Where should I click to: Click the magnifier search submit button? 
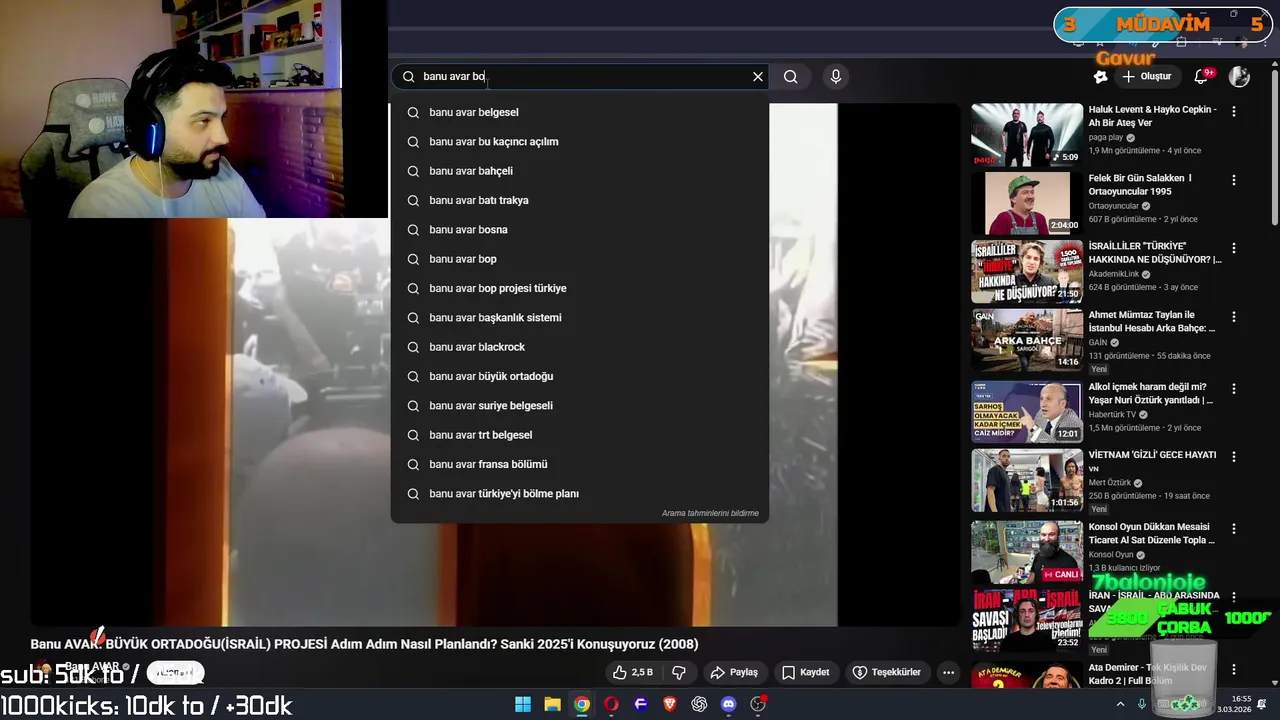pyautogui.click(x=791, y=77)
